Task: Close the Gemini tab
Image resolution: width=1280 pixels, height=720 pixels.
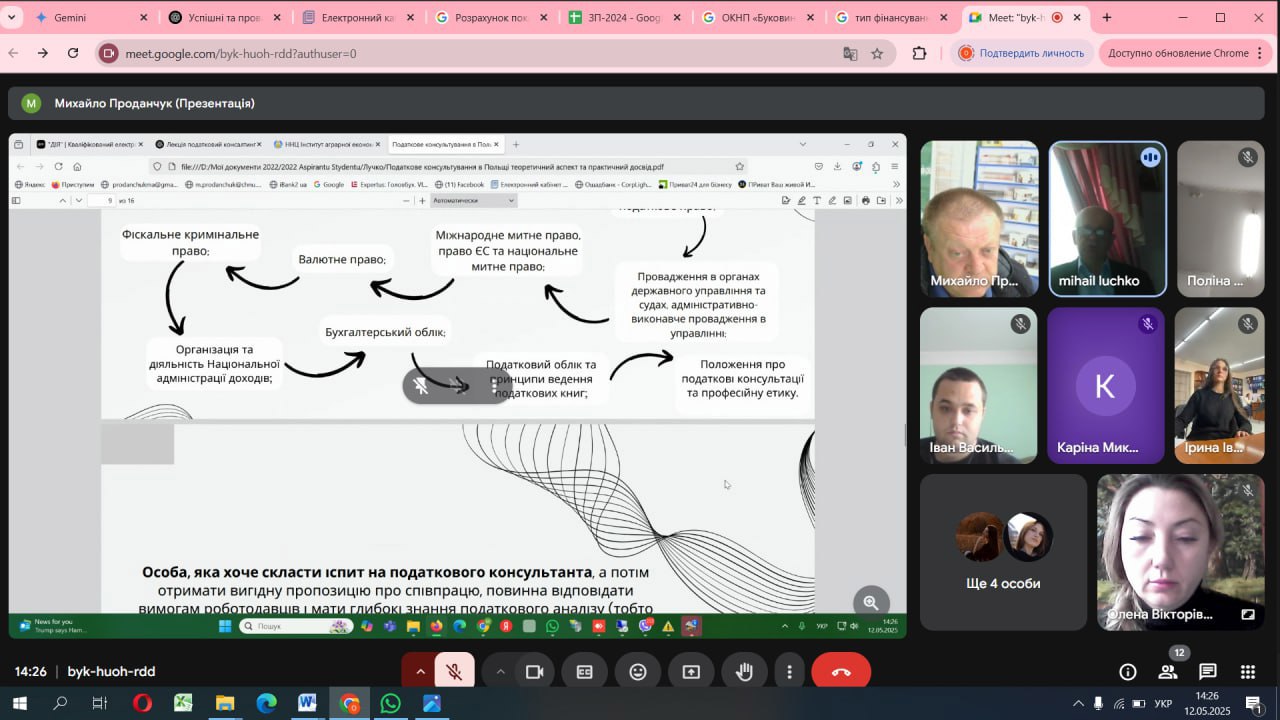Action: pyautogui.click(x=144, y=17)
